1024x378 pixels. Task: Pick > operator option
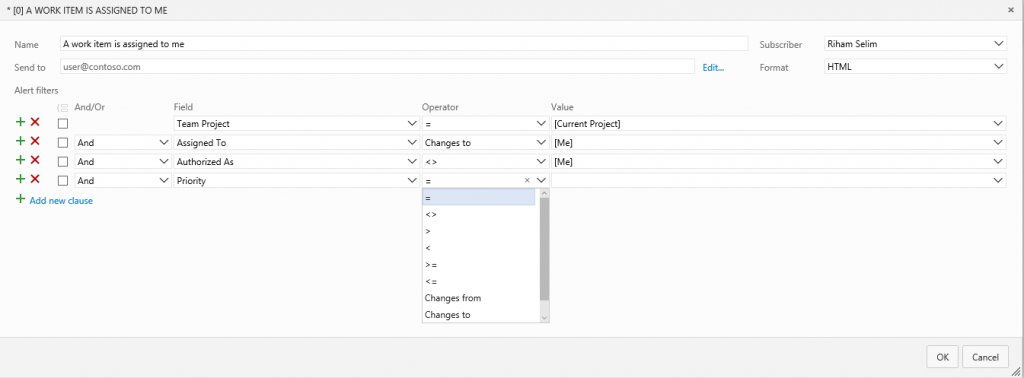(479, 231)
